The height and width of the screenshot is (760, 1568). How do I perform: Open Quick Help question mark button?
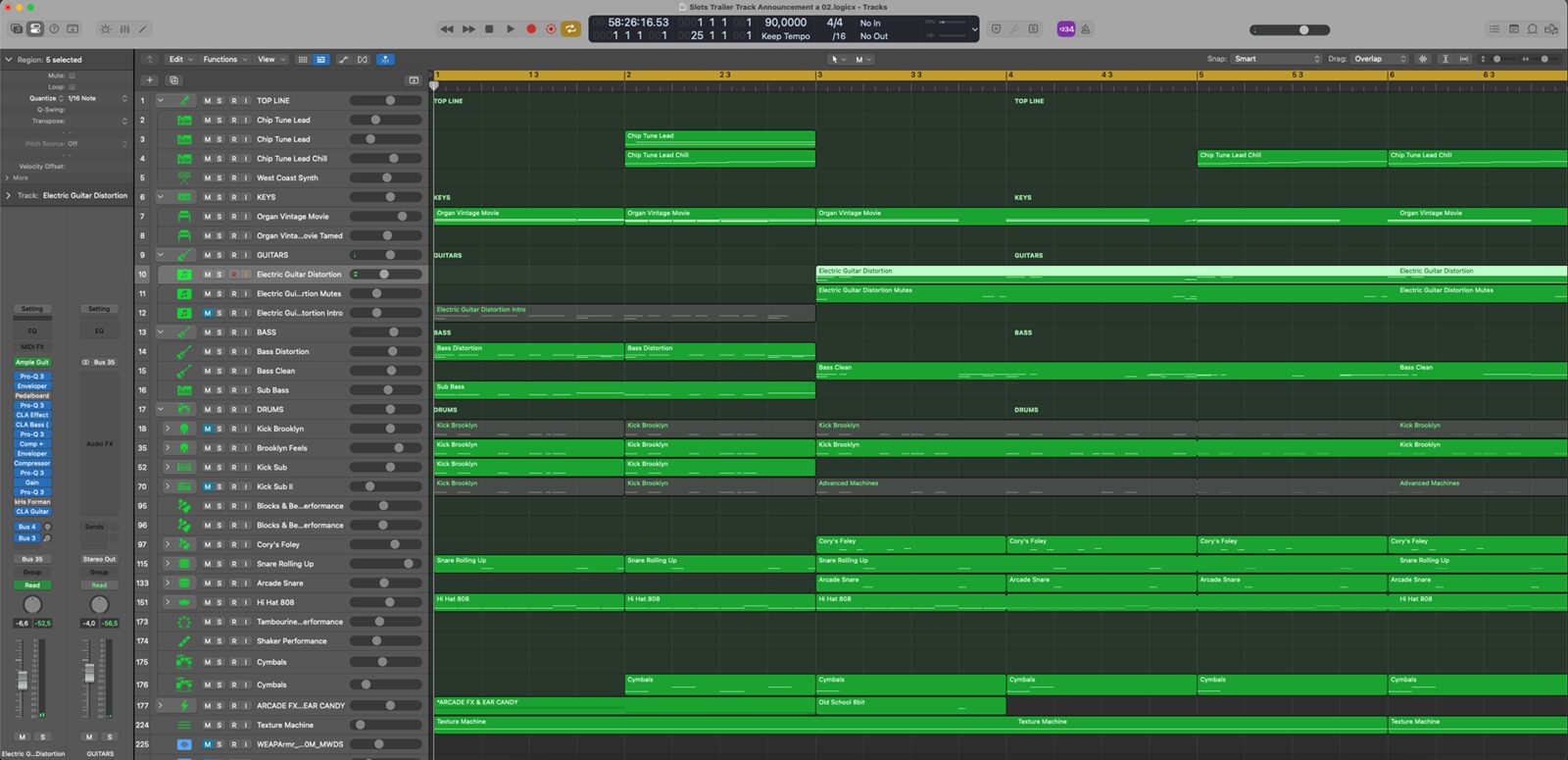54,29
